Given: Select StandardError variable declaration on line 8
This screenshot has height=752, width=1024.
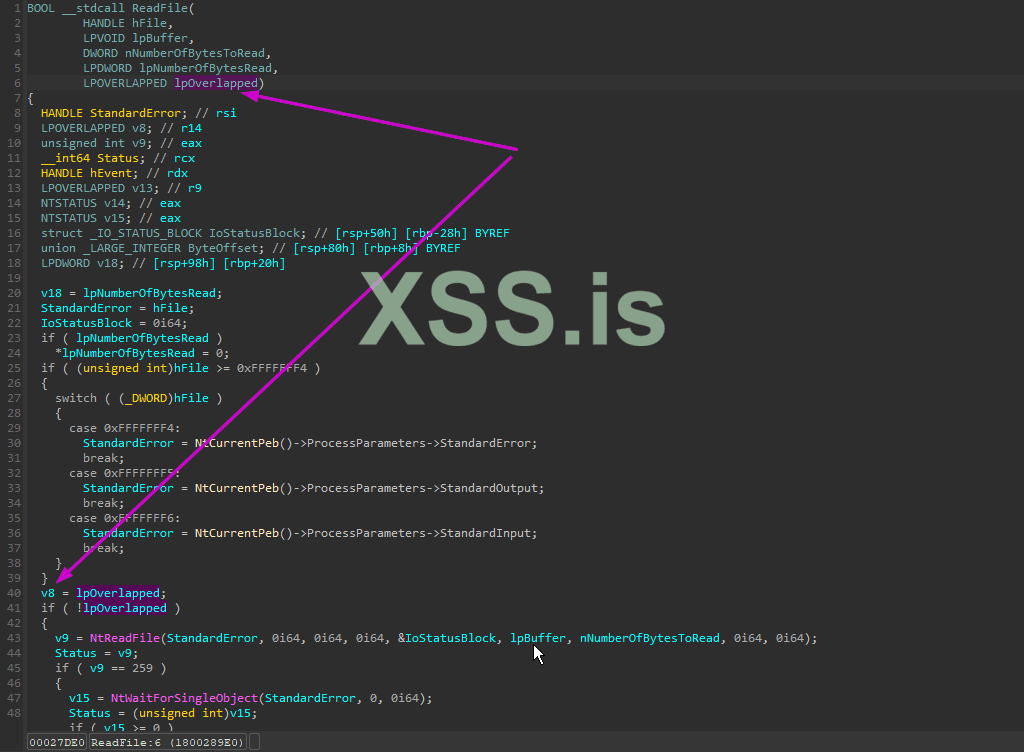Looking at the screenshot, I should [135, 113].
